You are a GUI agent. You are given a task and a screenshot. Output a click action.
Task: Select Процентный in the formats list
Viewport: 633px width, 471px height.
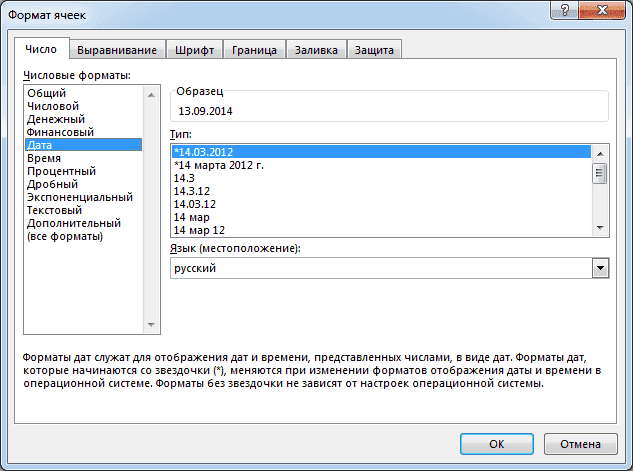pos(64,171)
